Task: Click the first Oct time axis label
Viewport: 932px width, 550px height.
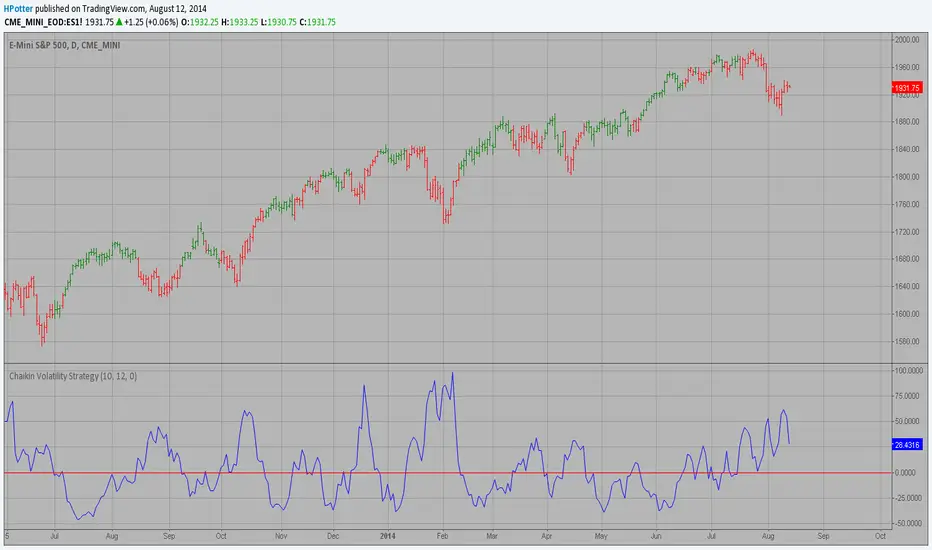Action: point(221,536)
